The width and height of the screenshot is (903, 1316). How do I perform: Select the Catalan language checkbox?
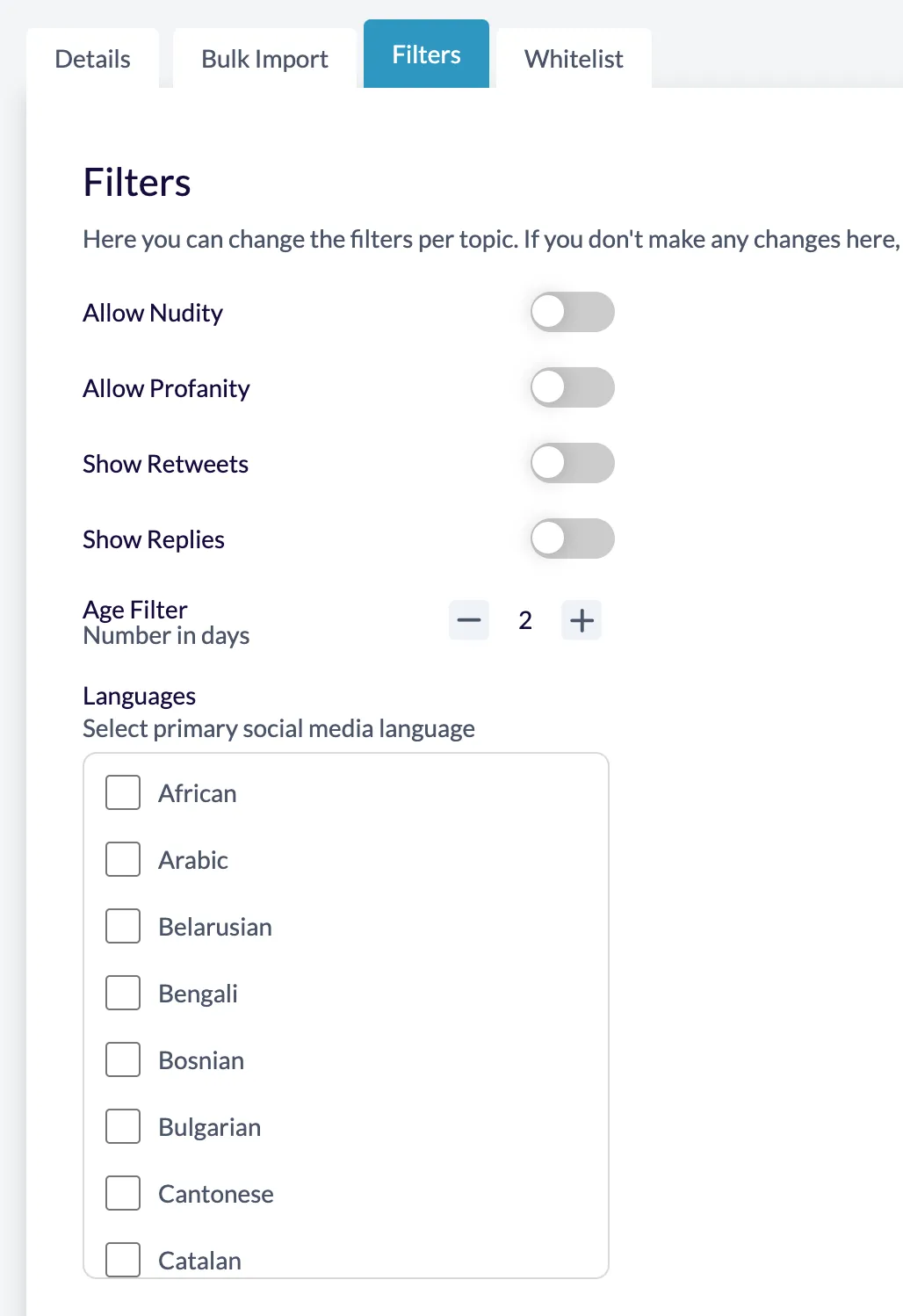click(x=123, y=1260)
